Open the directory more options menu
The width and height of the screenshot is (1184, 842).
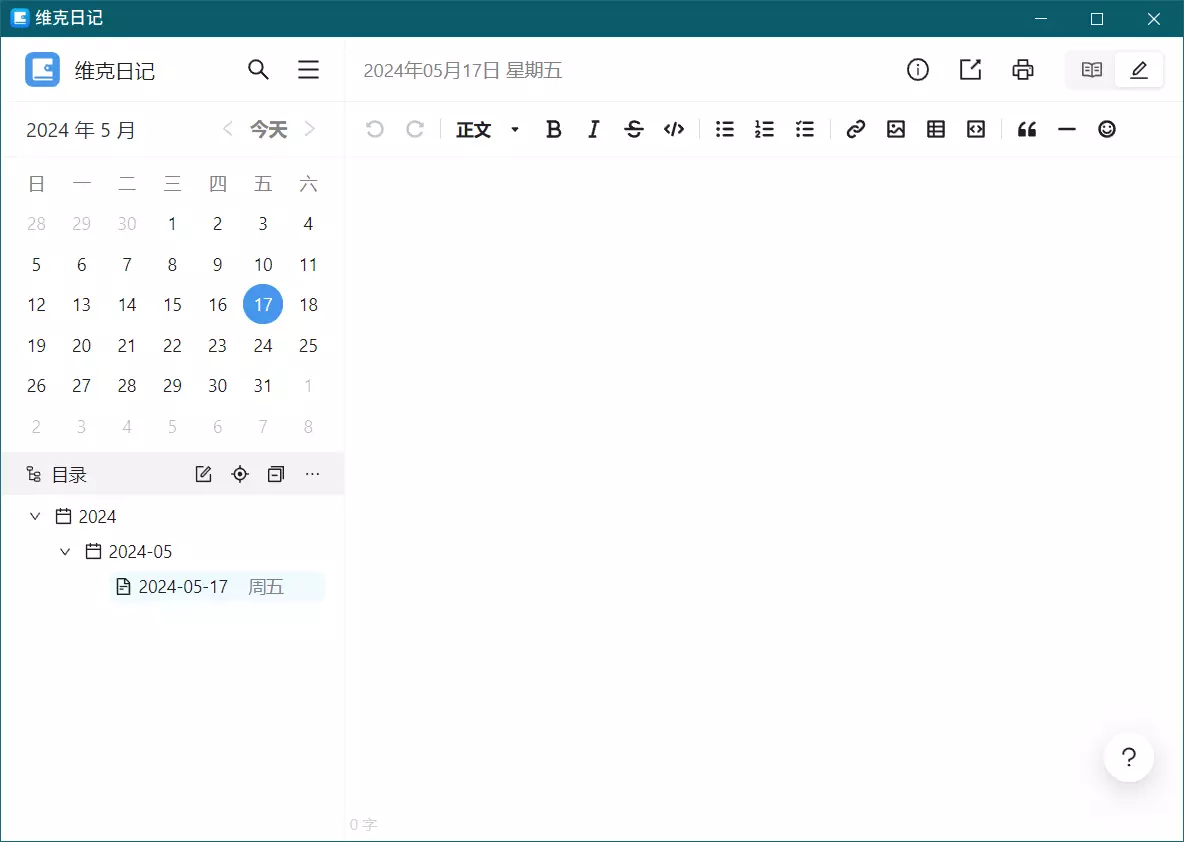click(x=313, y=474)
